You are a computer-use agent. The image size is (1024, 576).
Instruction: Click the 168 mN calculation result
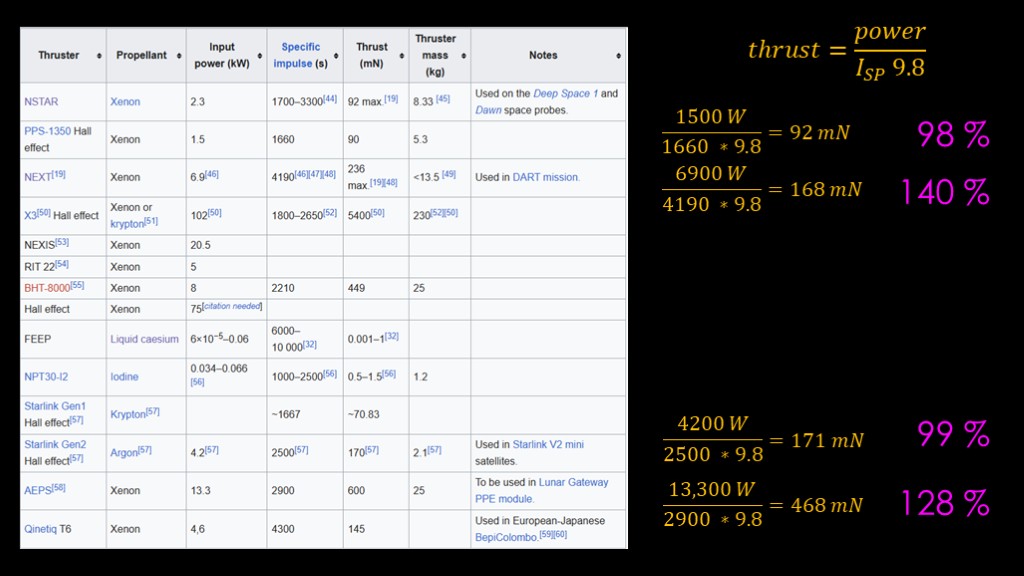click(825, 189)
